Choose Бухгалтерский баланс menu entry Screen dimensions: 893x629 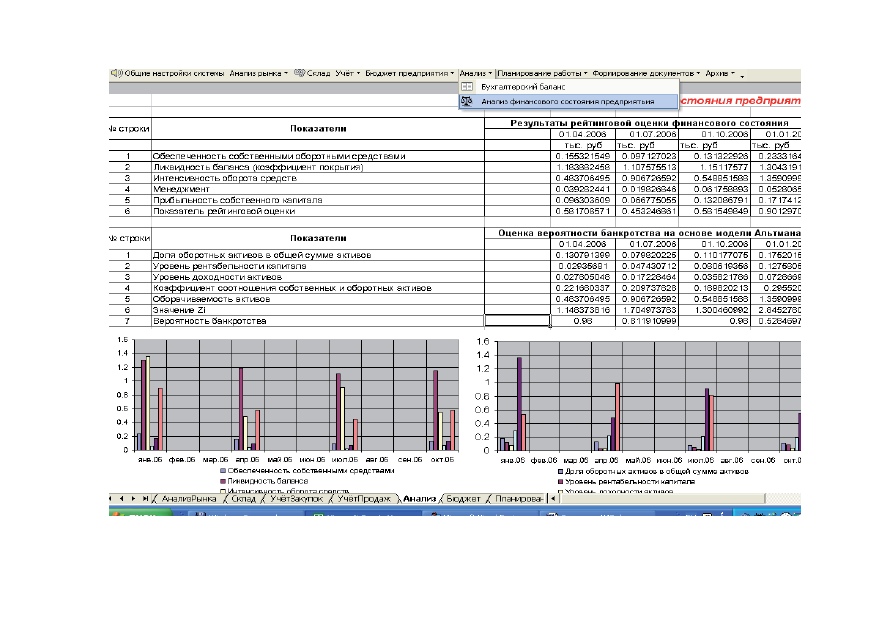(568, 87)
